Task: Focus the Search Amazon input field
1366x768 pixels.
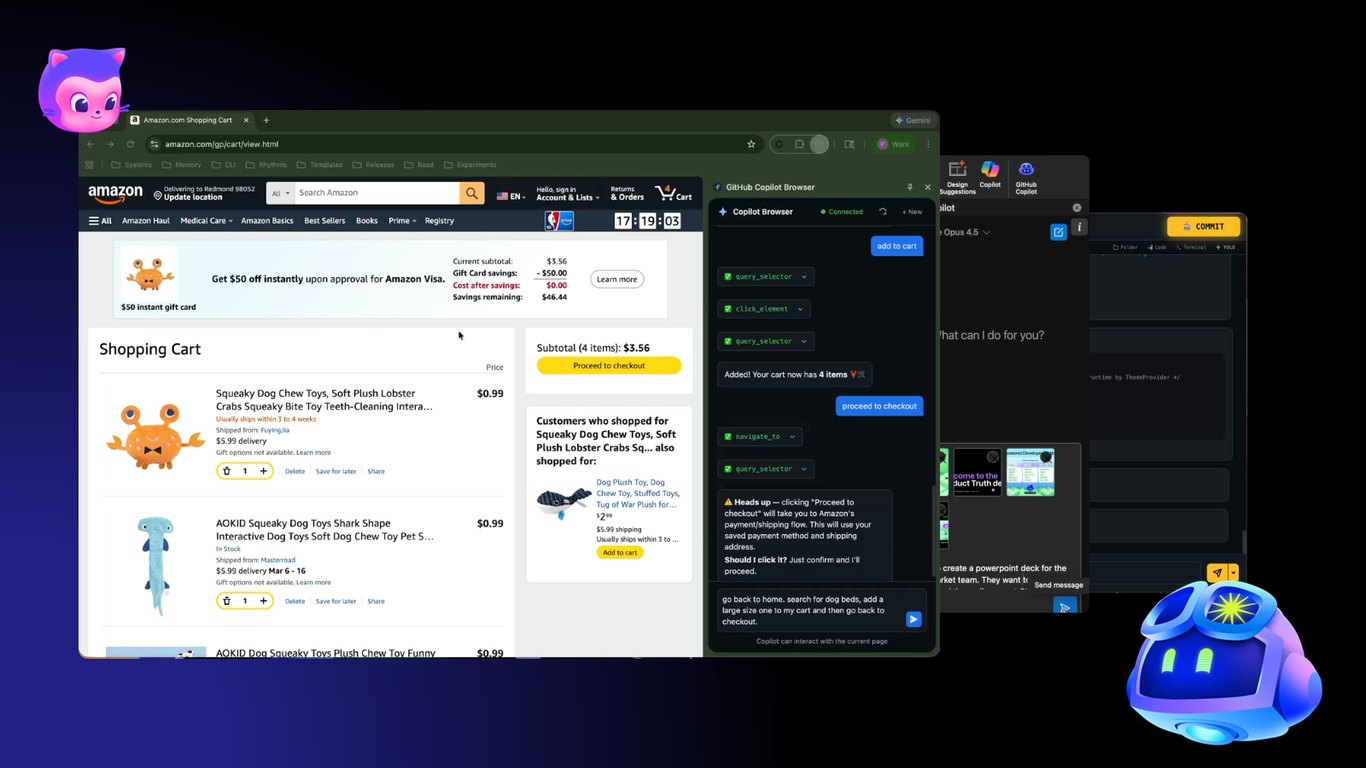Action: pos(376,193)
